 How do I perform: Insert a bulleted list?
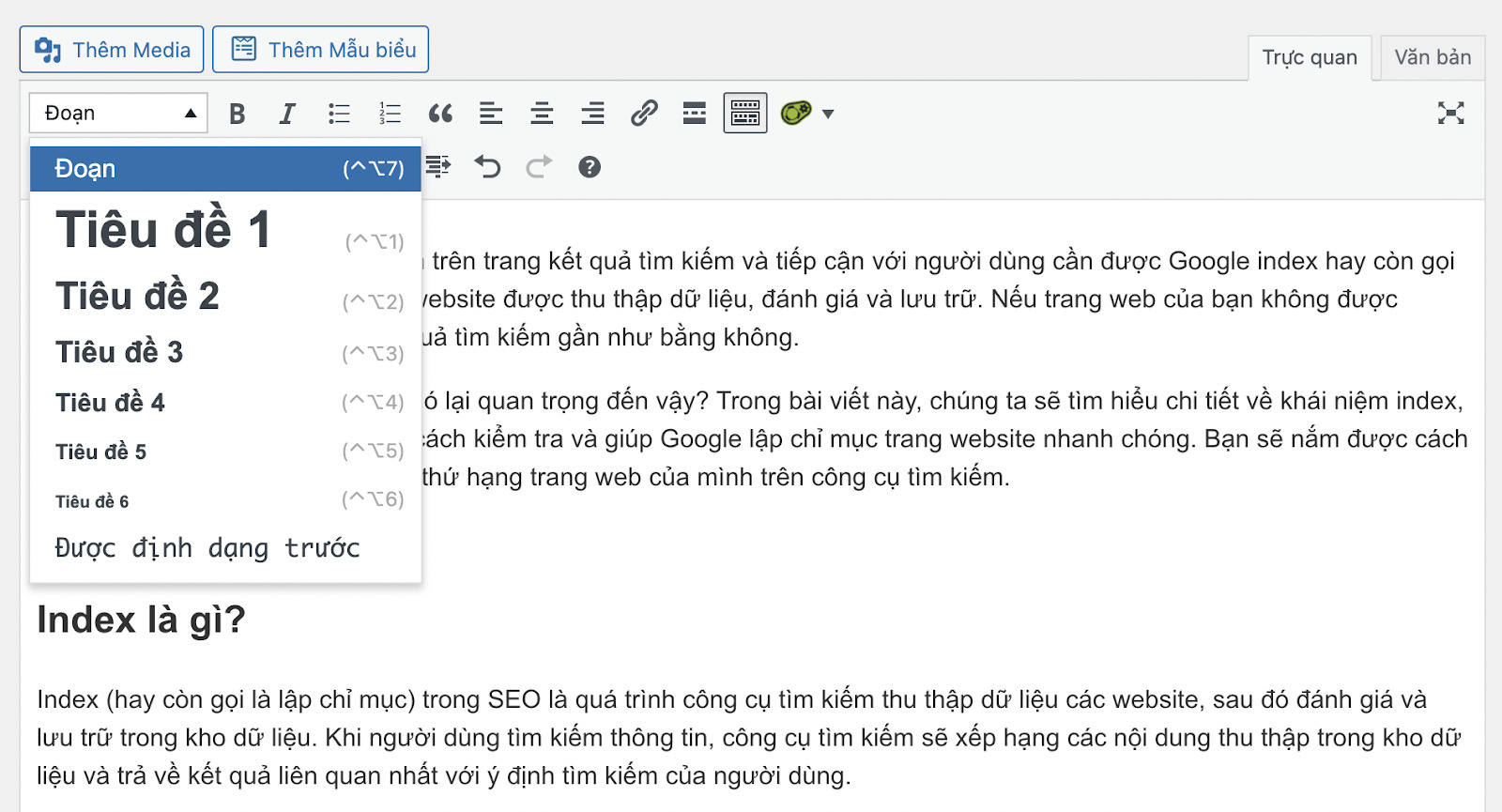(339, 114)
